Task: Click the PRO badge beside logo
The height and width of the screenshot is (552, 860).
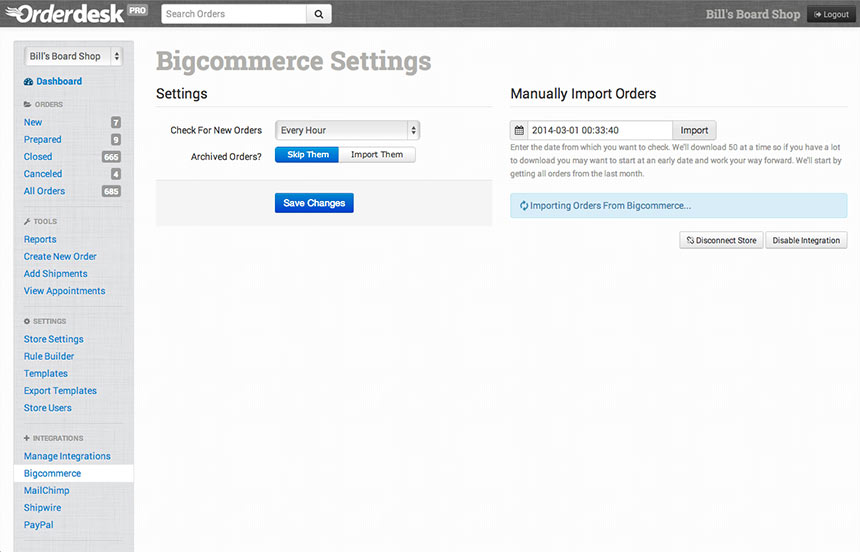Action: click(x=138, y=10)
